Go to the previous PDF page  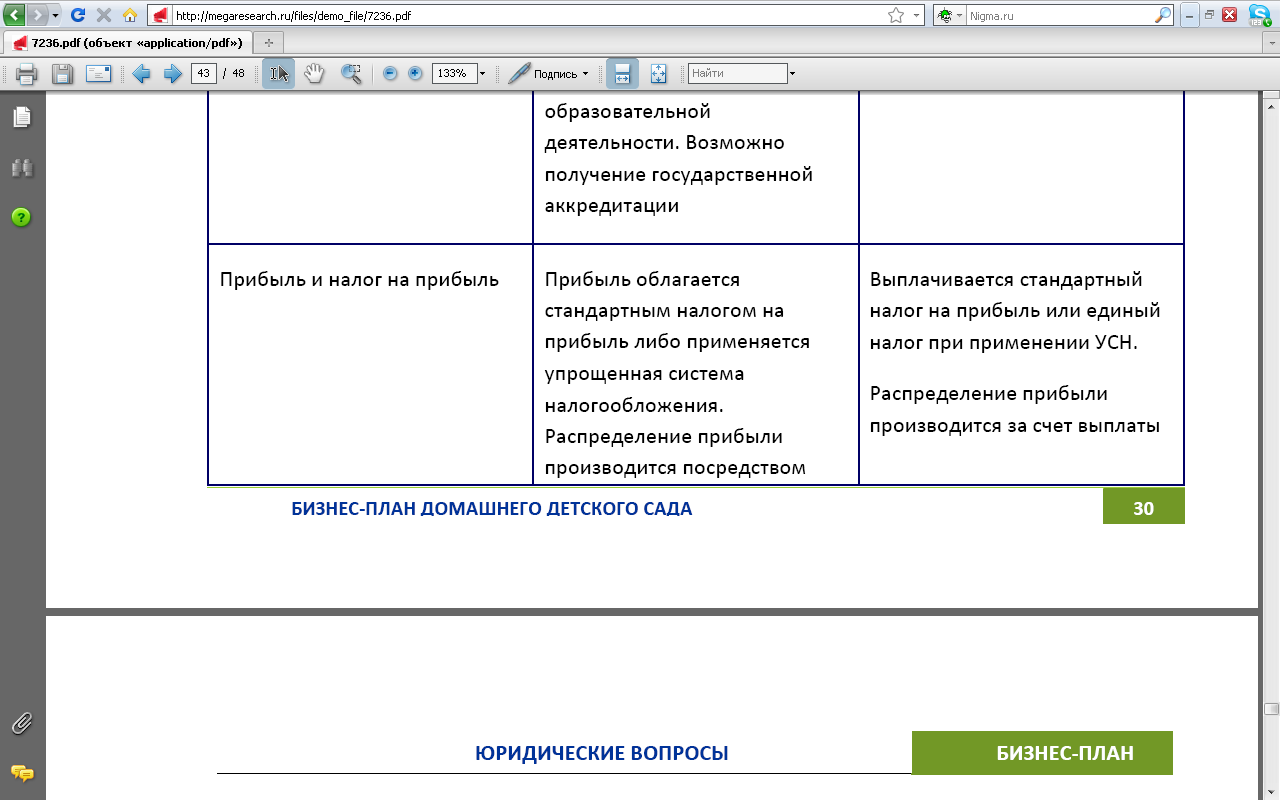141,73
